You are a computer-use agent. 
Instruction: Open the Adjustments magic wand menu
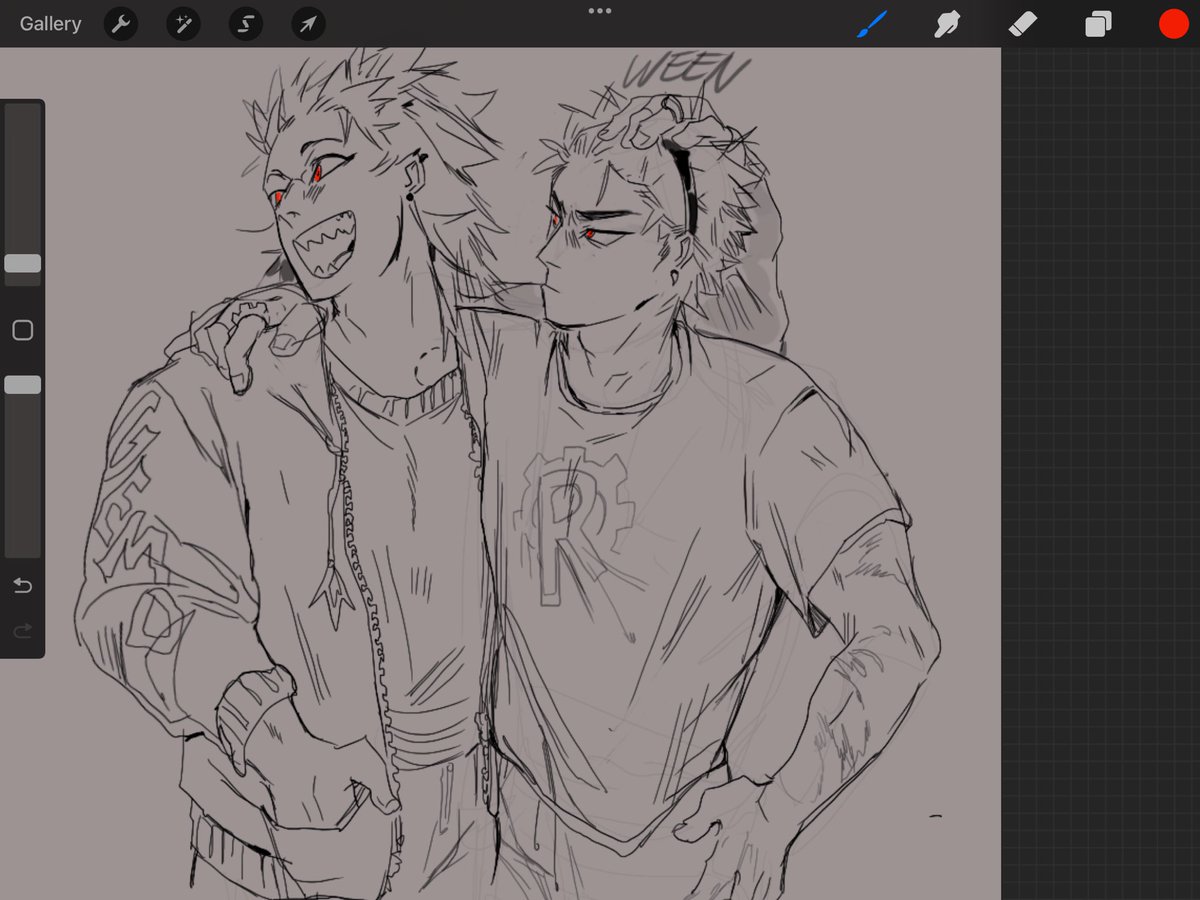tap(183, 24)
